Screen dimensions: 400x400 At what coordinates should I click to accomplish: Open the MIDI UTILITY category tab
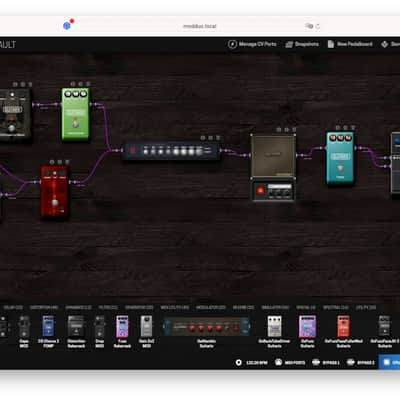click(x=175, y=307)
